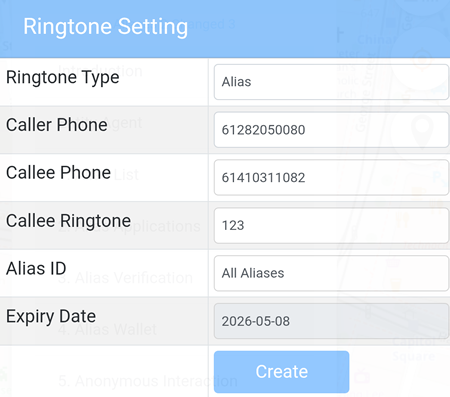Open the Expiry Date picker showing 2026-05-08

coord(331,321)
